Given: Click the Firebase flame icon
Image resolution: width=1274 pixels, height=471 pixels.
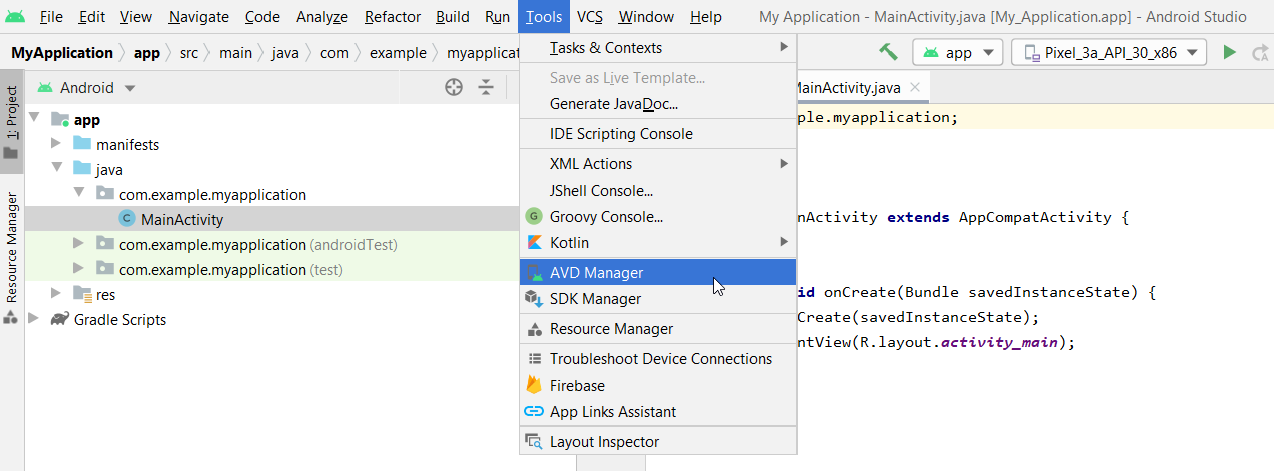Looking at the screenshot, I should tap(533, 385).
